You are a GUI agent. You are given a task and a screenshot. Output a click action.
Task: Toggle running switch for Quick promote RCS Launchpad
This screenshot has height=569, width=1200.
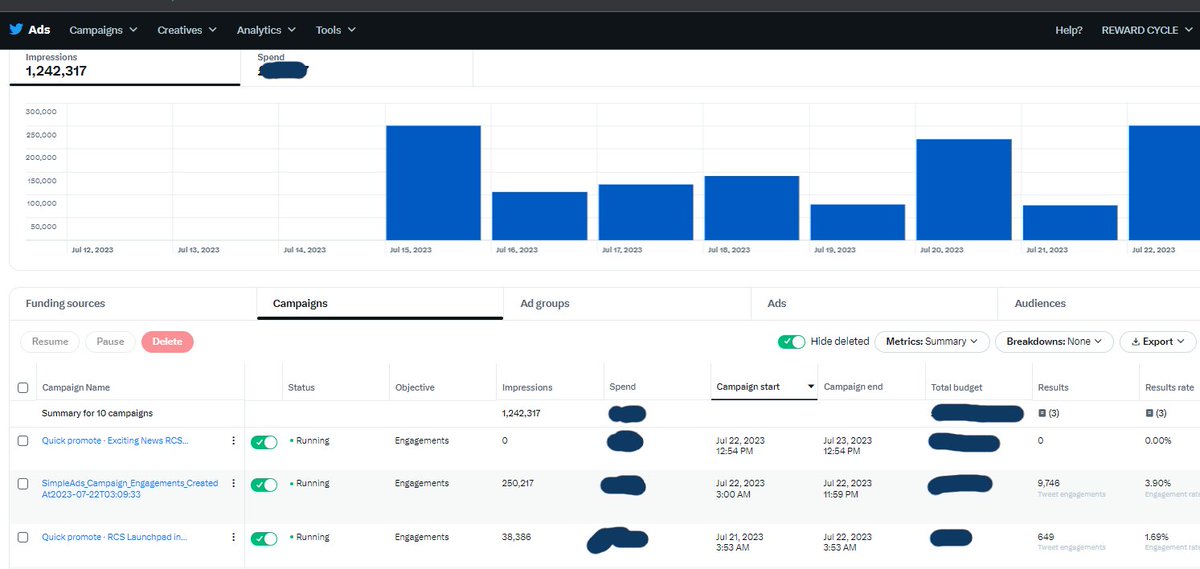click(264, 538)
